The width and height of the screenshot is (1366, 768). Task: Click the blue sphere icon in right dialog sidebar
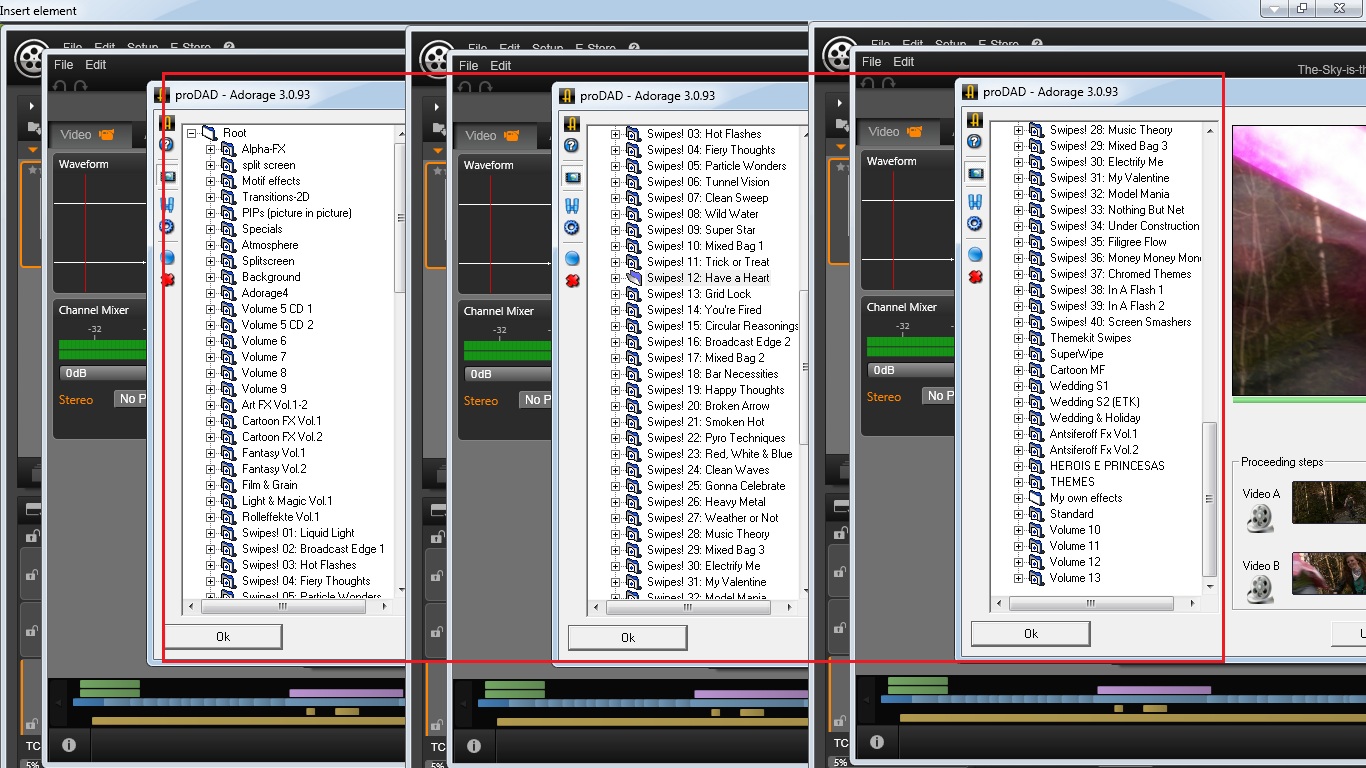[975, 255]
